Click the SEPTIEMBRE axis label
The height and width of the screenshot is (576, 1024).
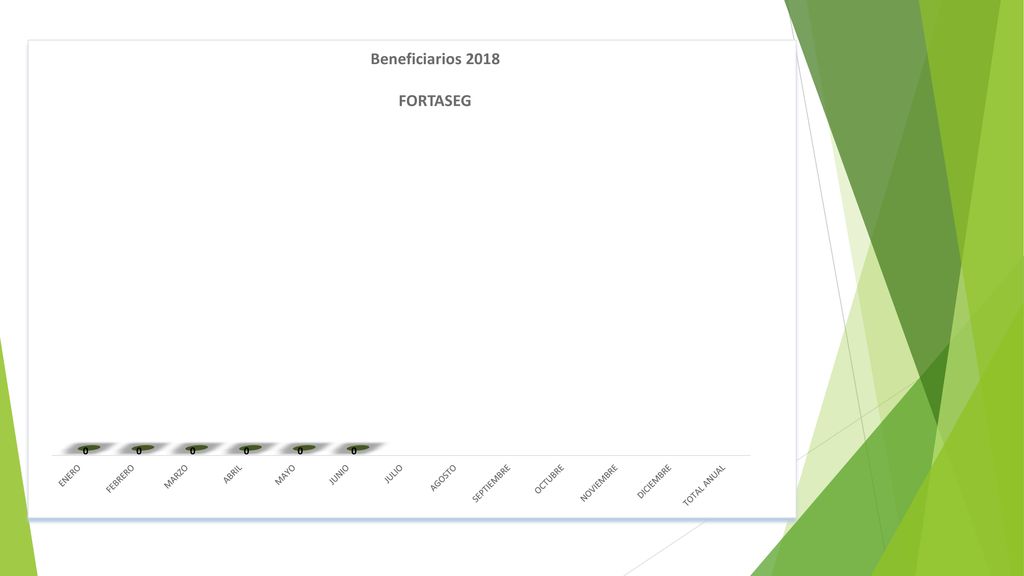pos(491,483)
